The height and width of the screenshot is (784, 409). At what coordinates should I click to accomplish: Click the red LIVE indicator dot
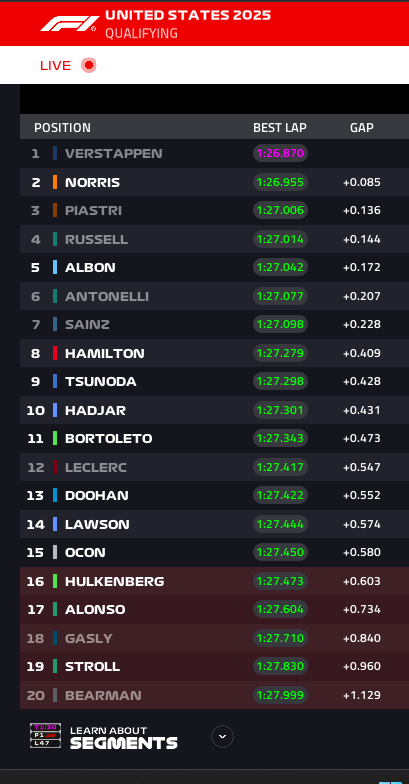coord(89,65)
